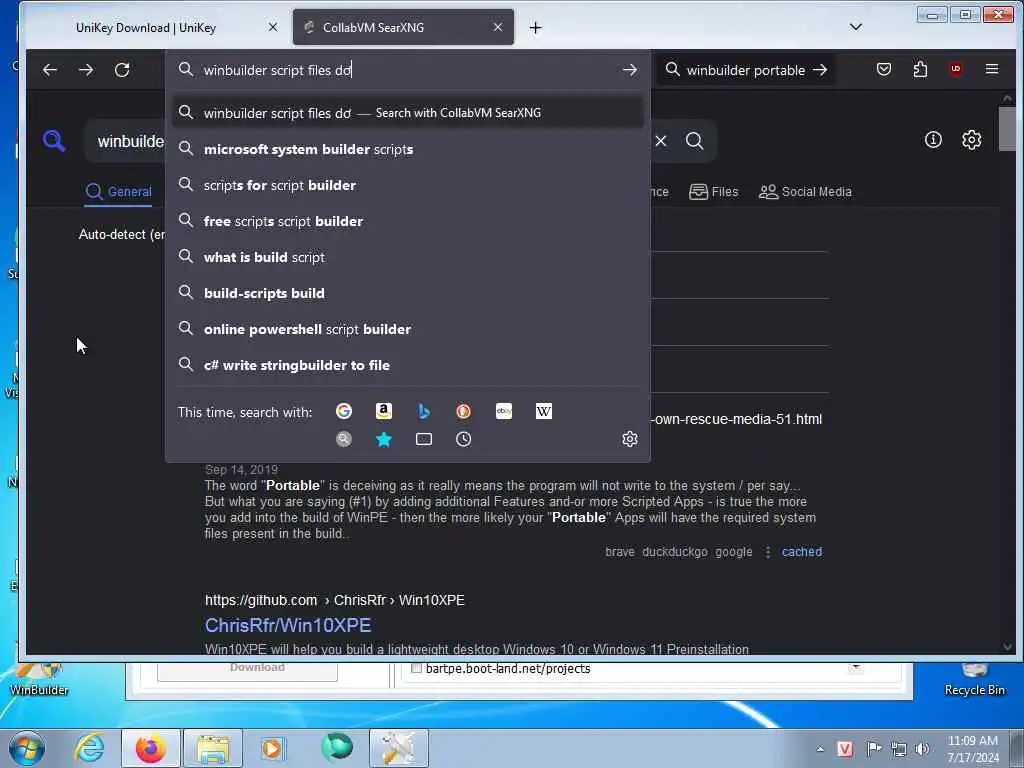Choose suggestion 'microsoft system builder scripts'
1024x768 pixels.
pos(408,149)
